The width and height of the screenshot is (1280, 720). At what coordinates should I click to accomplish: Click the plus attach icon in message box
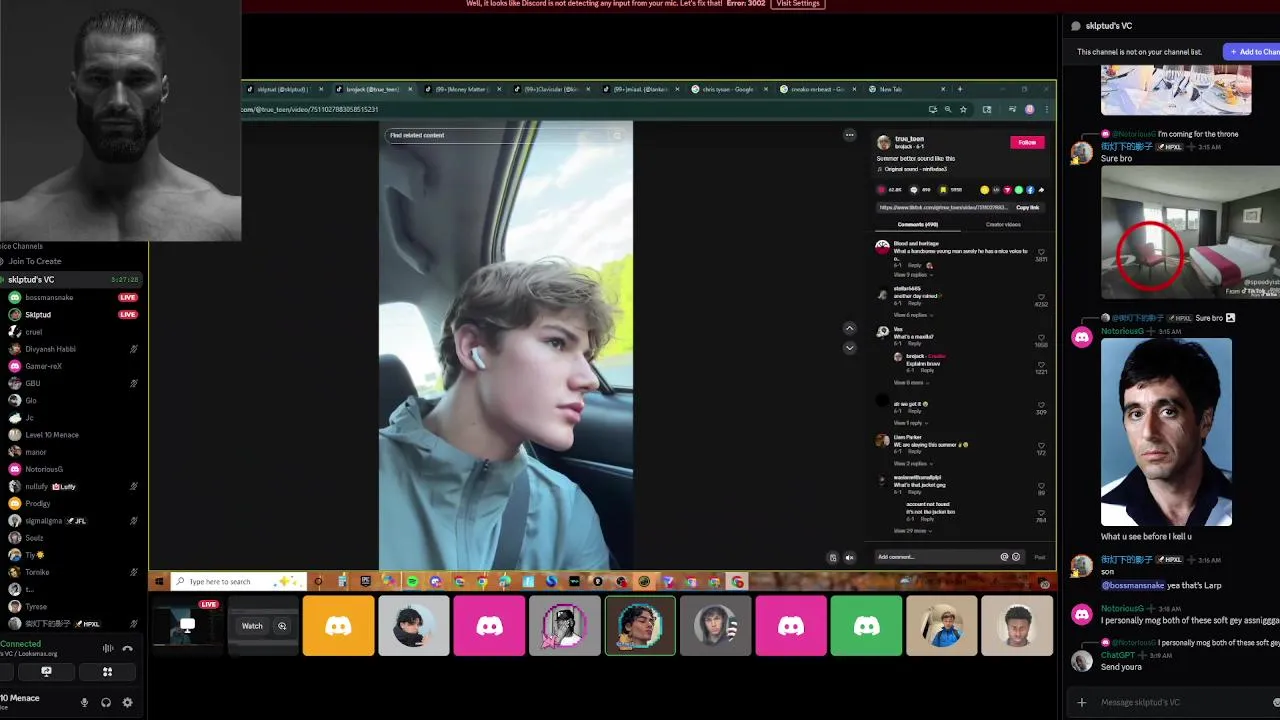[1081, 702]
